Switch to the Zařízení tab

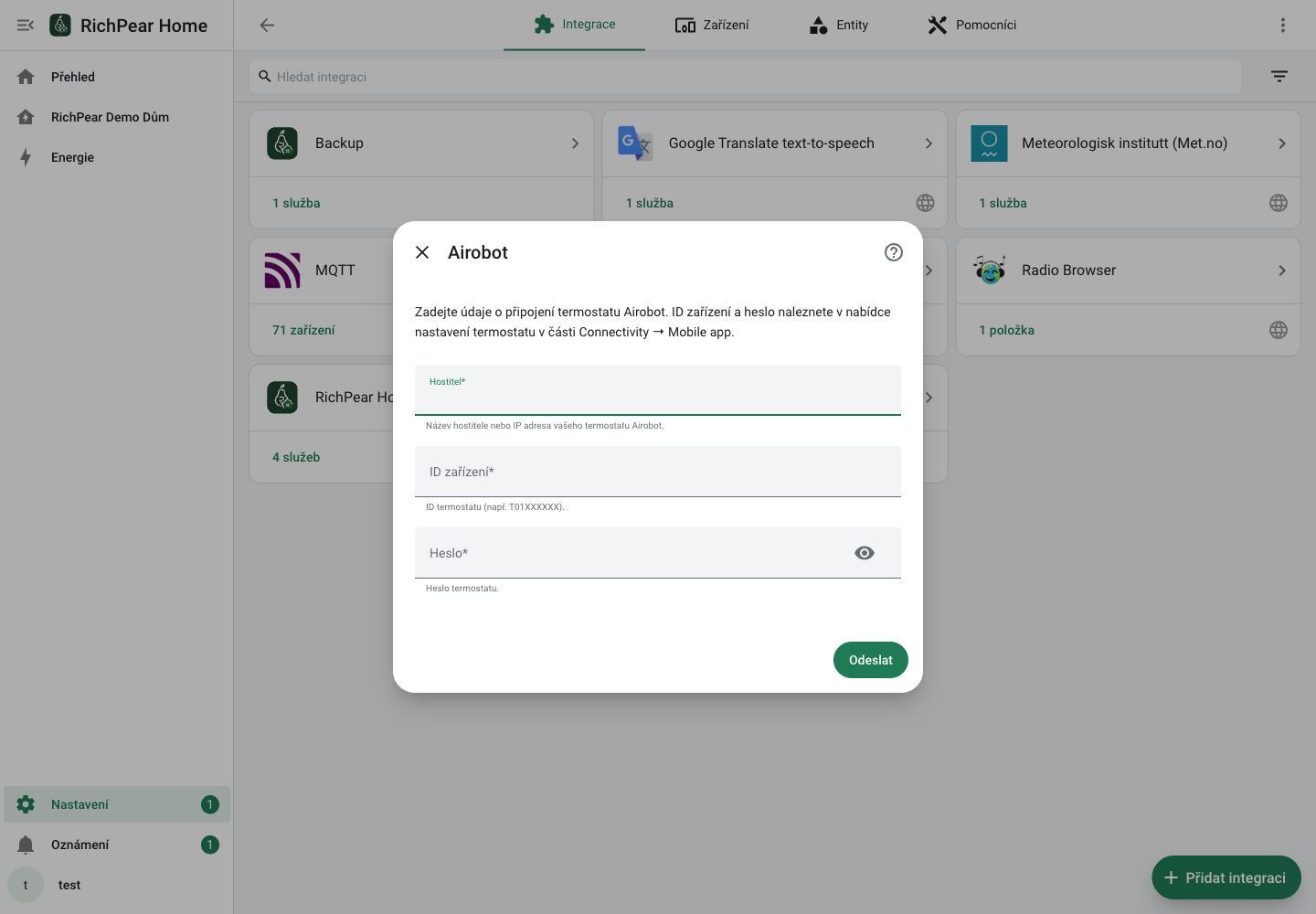[712, 26]
